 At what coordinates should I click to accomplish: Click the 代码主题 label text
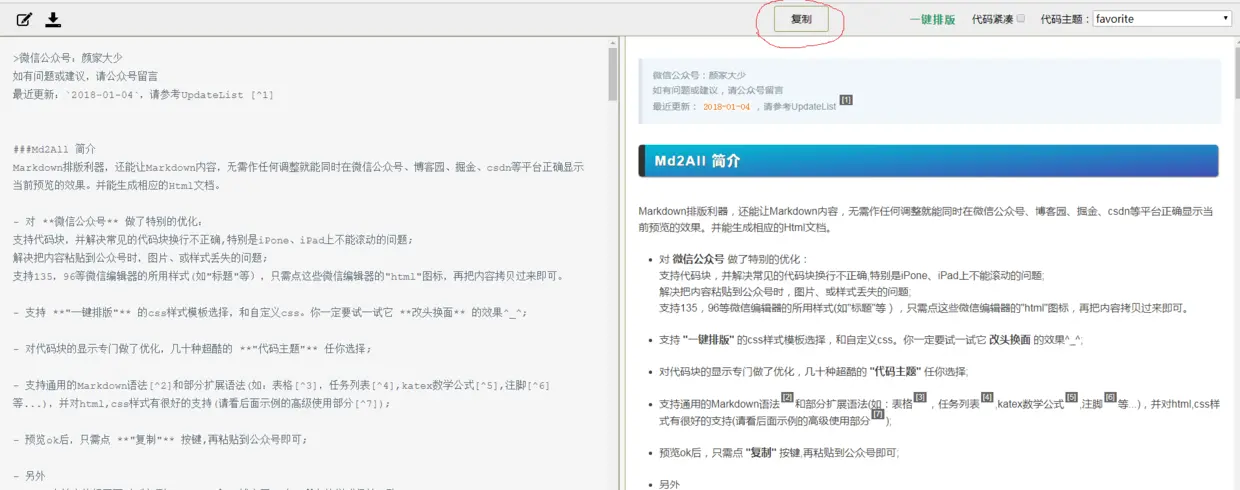[x=1064, y=19]
